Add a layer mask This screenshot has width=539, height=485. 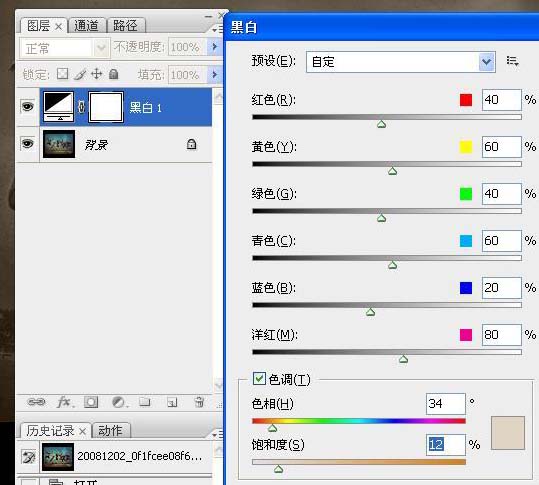click(91, 402)
